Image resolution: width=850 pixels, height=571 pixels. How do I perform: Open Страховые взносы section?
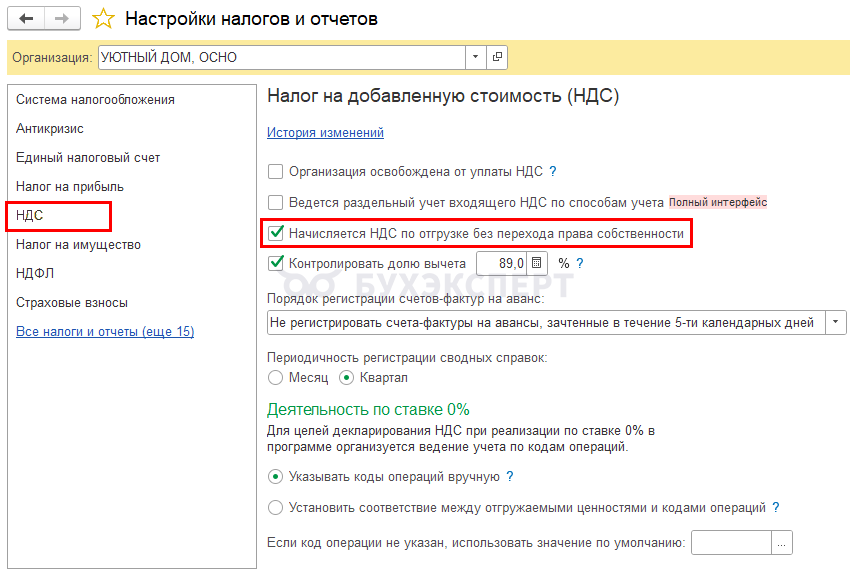72,303
